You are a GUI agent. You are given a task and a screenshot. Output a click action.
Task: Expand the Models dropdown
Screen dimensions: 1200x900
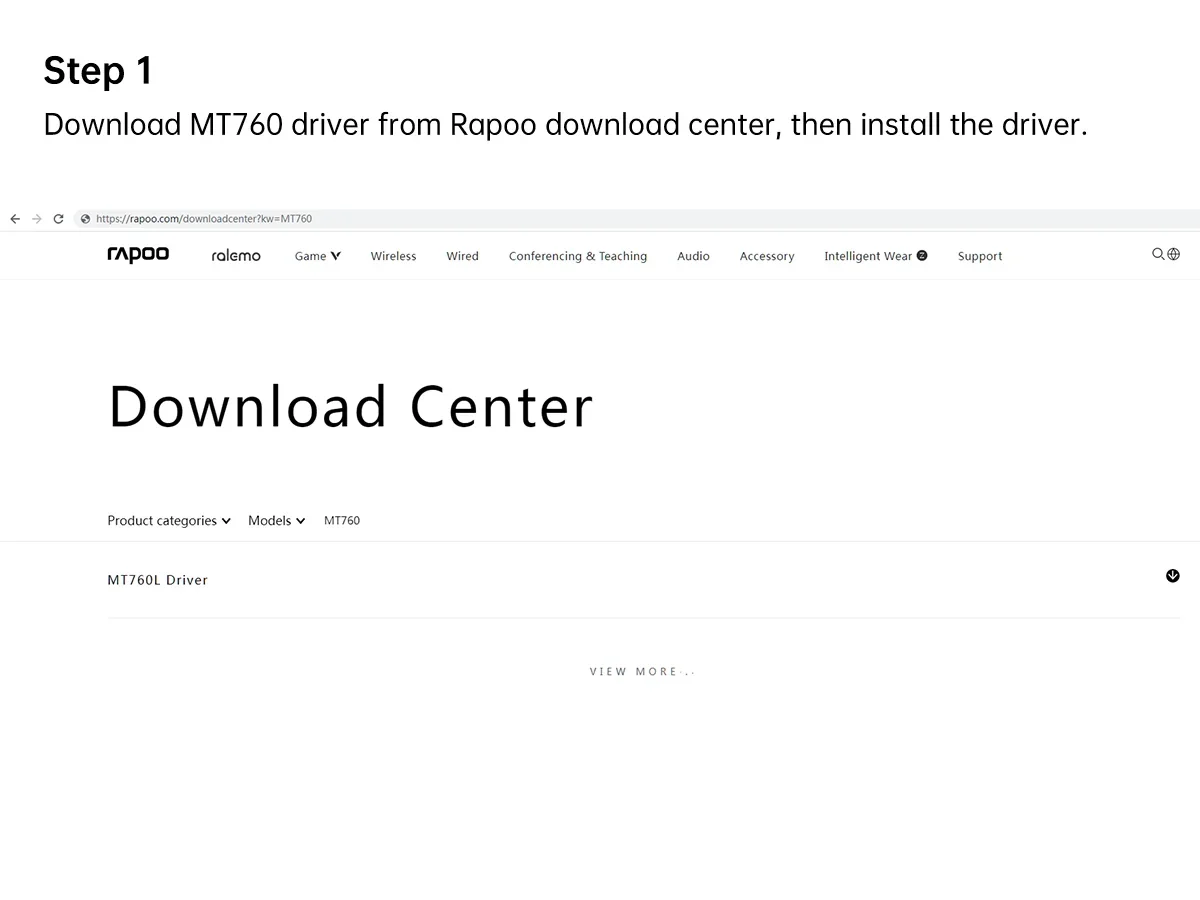tap(277, 521)
